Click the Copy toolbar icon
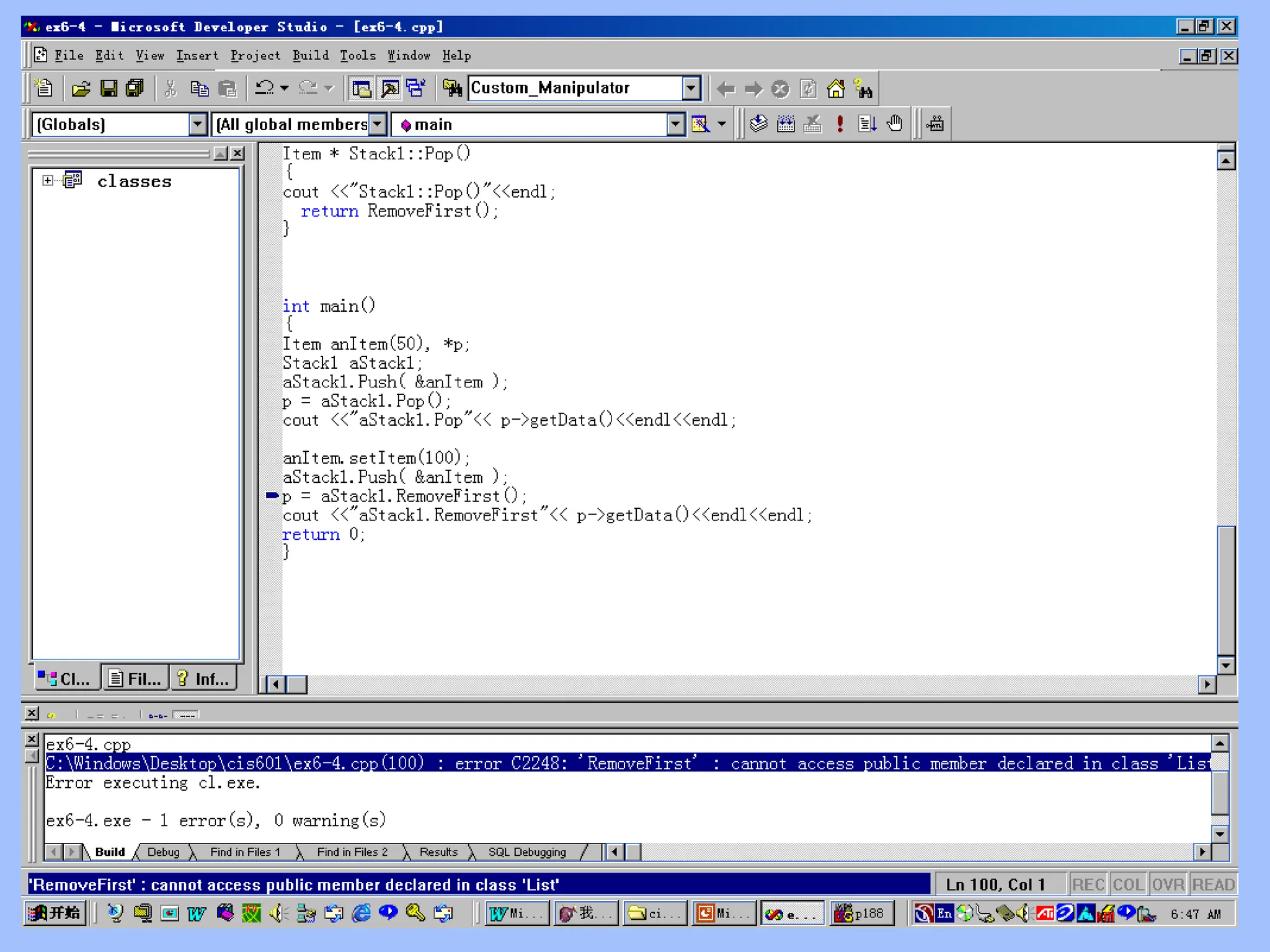Image resolution: width=1270 pixels, height=952 pixels. point(199,89)
